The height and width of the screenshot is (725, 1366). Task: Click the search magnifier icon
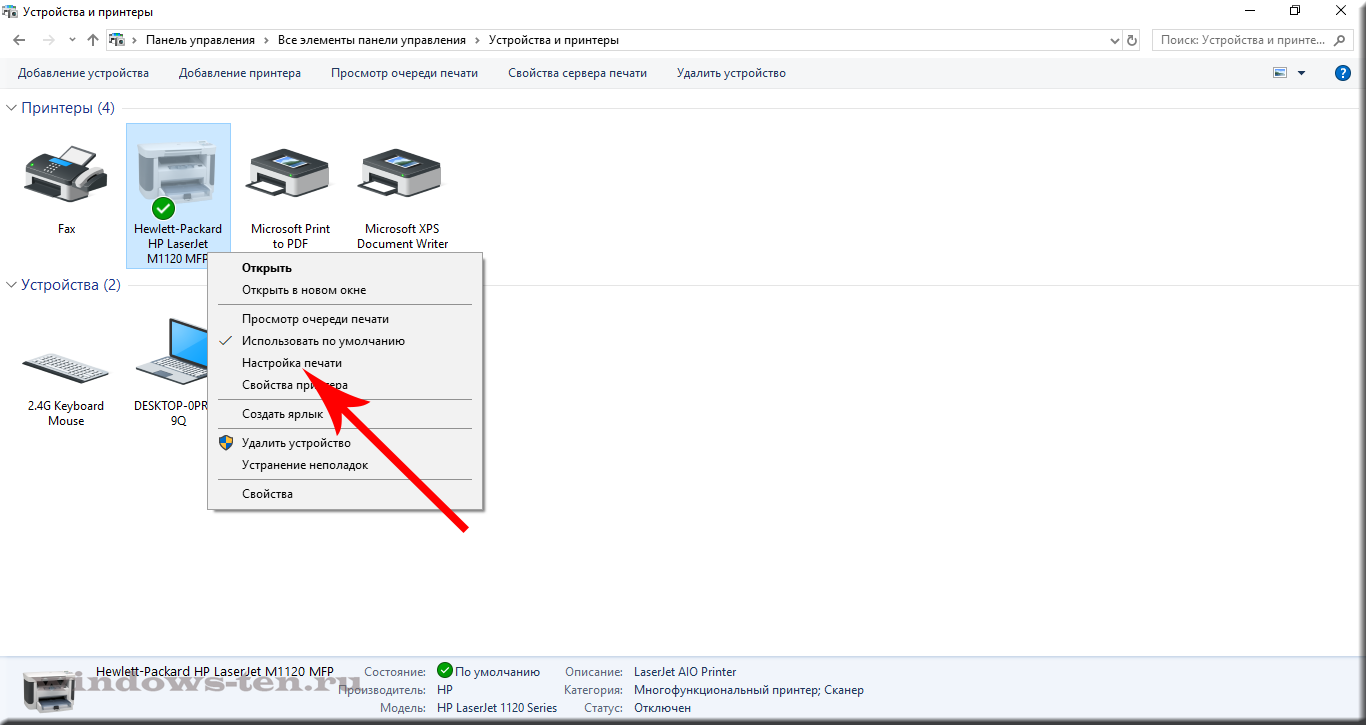[x=1341, y=40]
